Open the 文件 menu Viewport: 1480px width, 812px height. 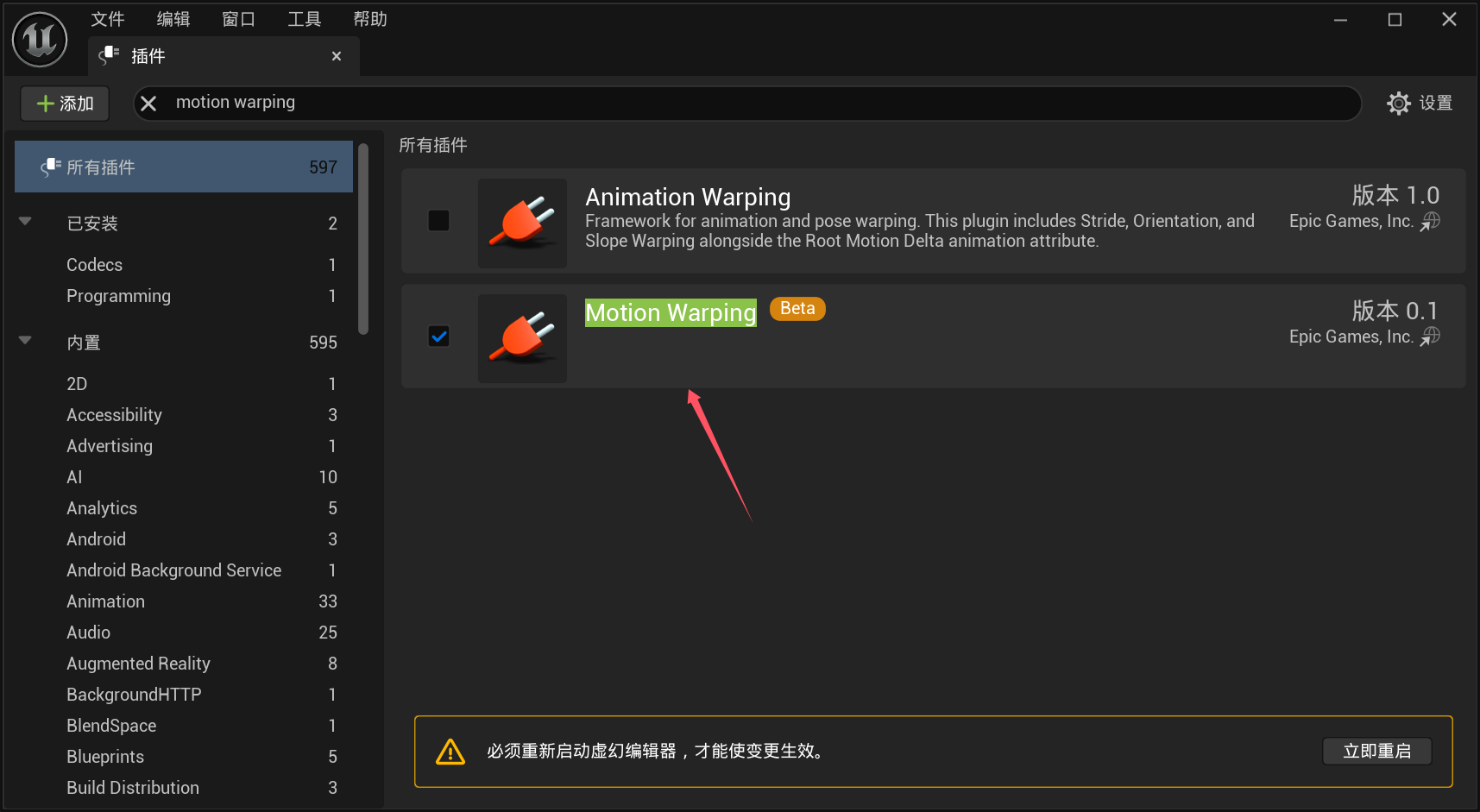coord(108,19)
